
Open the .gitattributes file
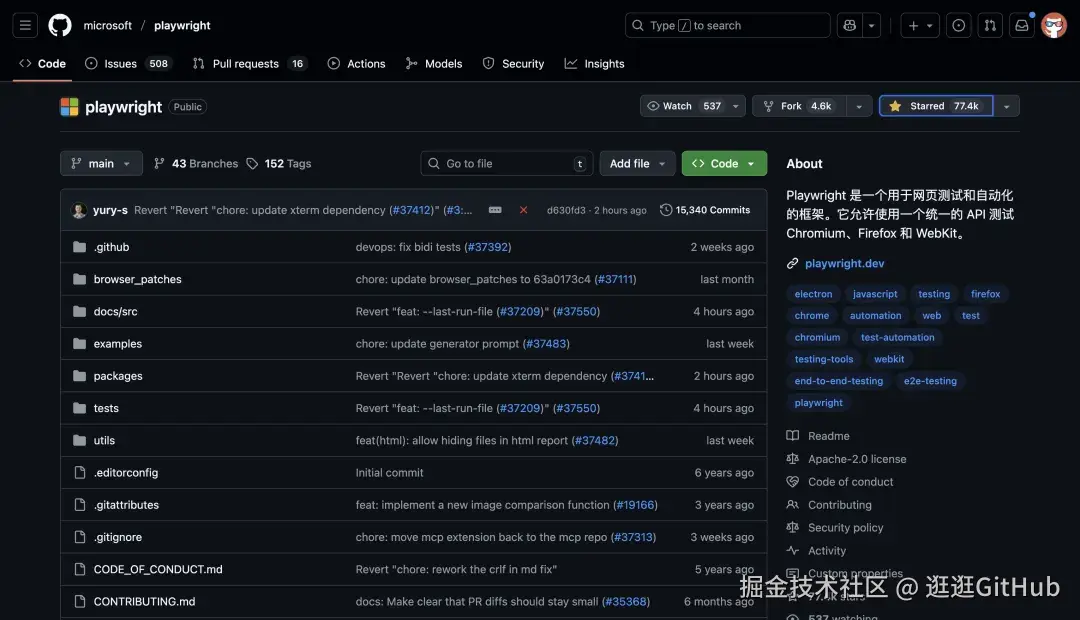[x=126, y=505]
